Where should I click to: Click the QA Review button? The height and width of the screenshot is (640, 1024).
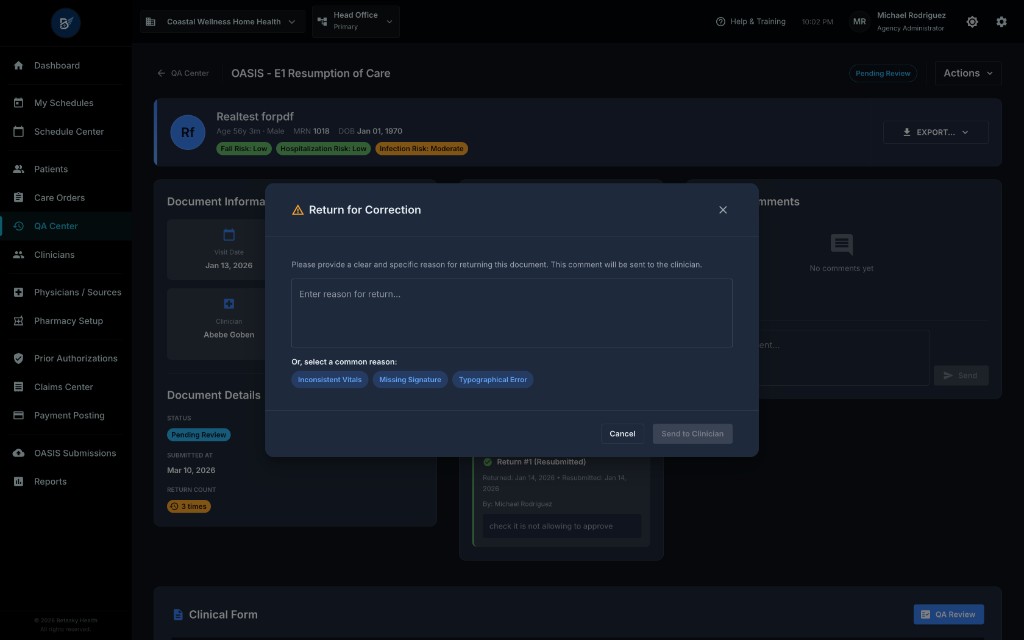(948, 615)
